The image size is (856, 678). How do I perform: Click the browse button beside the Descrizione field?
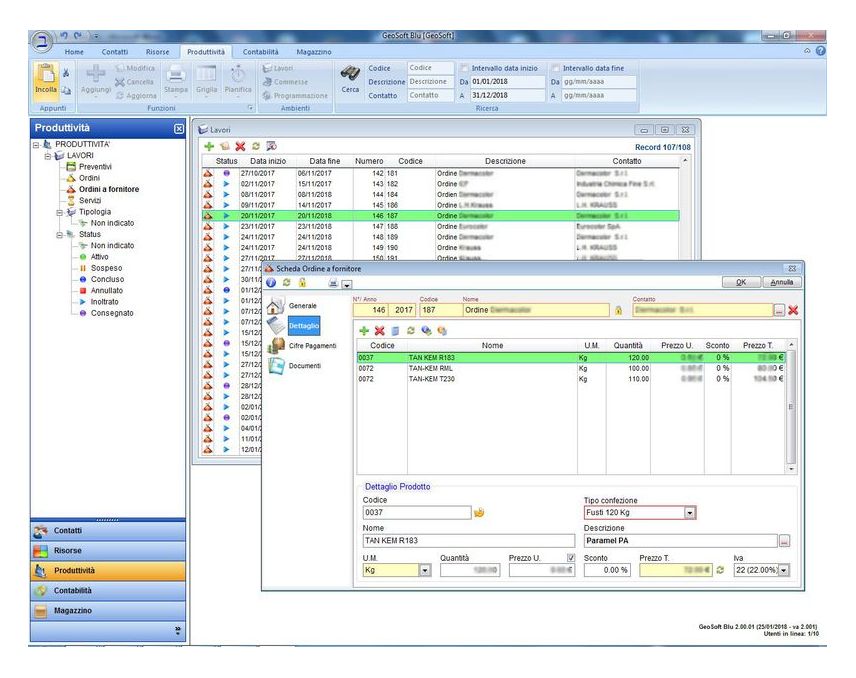[784, 541]
